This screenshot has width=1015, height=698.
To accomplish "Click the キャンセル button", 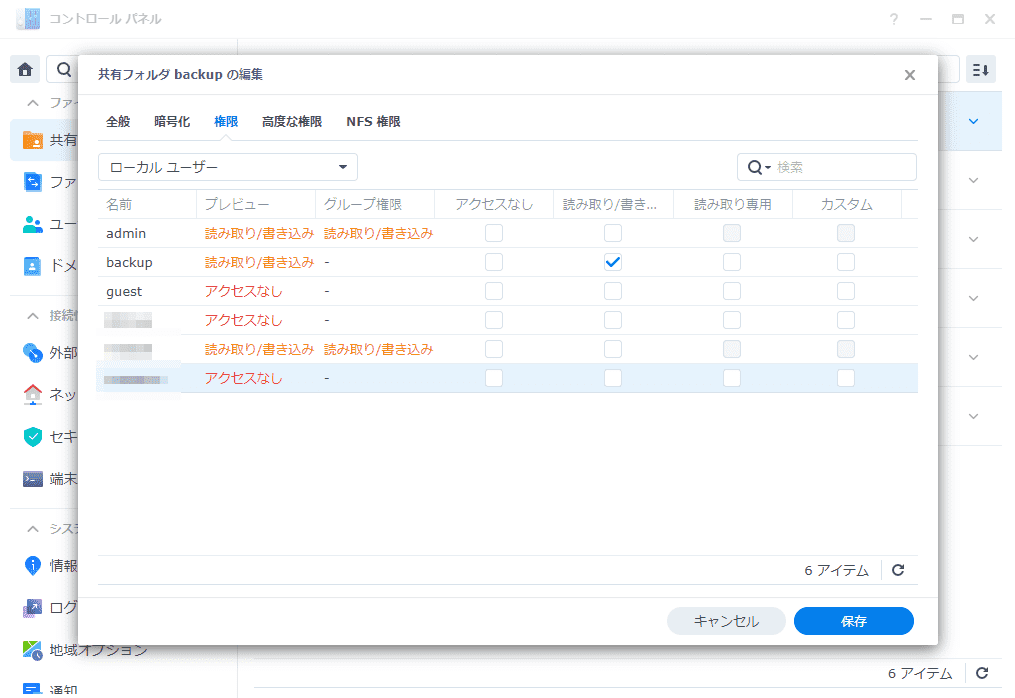I will coord(726,621).
